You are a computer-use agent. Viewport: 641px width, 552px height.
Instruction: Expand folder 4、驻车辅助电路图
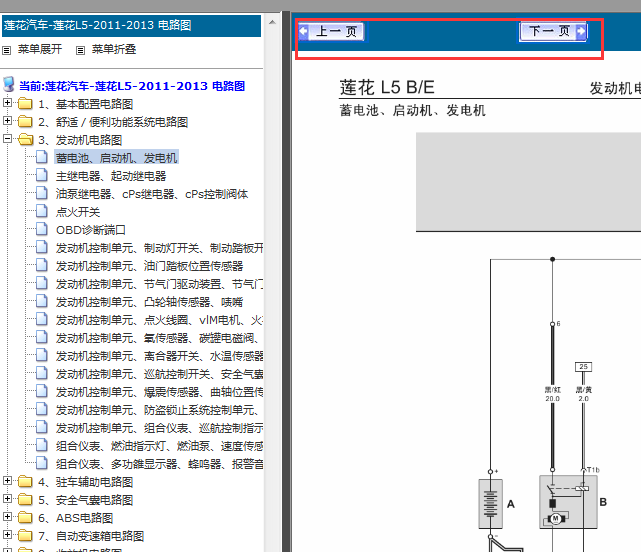click(x=7, y=480)
